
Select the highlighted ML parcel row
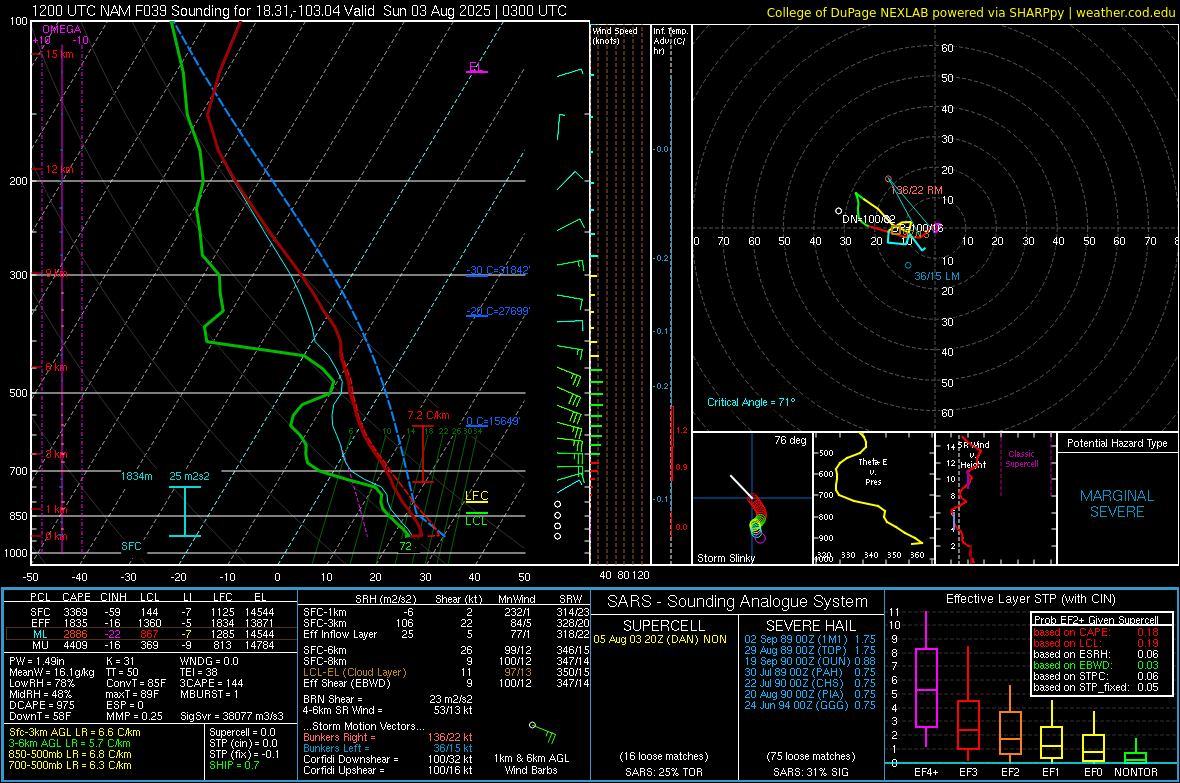point(151,634)
